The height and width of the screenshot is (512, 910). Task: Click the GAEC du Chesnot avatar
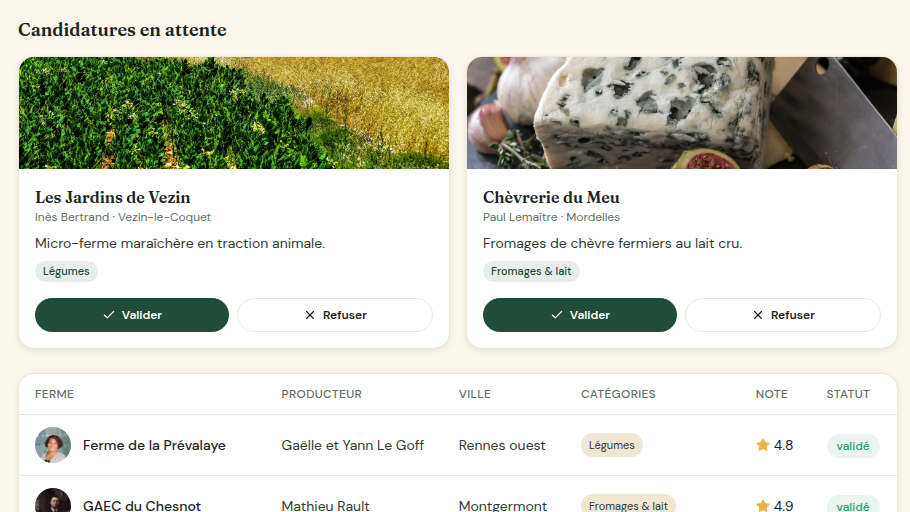tap(53, 500)
